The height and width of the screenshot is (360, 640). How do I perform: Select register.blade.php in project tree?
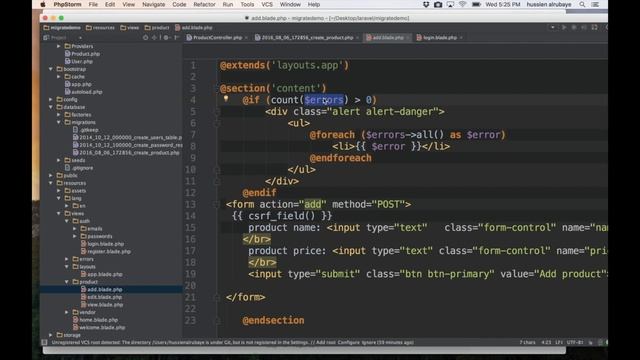coord(106,251)
